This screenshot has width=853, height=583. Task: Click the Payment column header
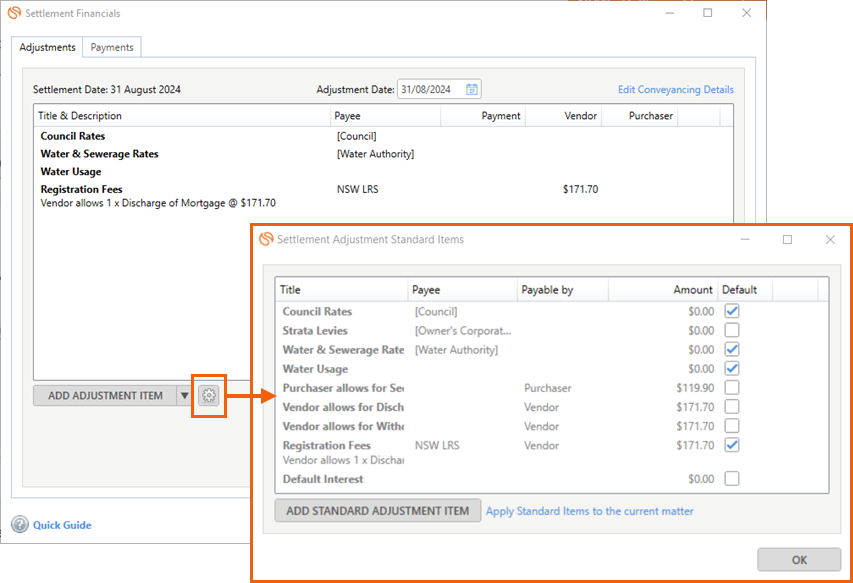(x=483, y=115)
